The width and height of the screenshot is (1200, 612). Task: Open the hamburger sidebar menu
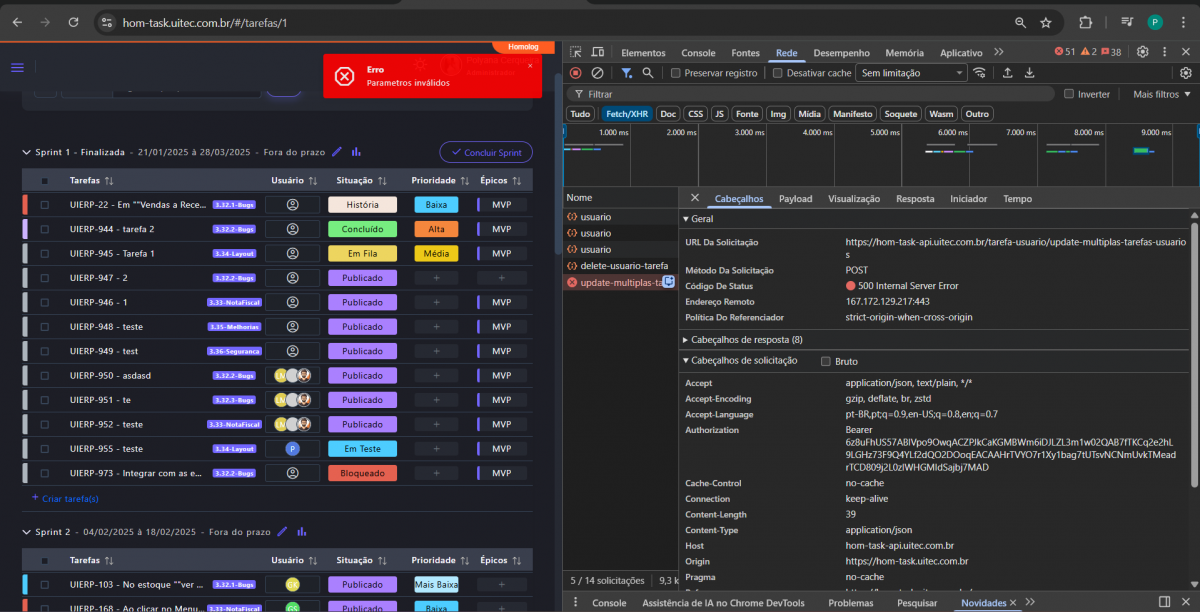(x=17, y=68)
